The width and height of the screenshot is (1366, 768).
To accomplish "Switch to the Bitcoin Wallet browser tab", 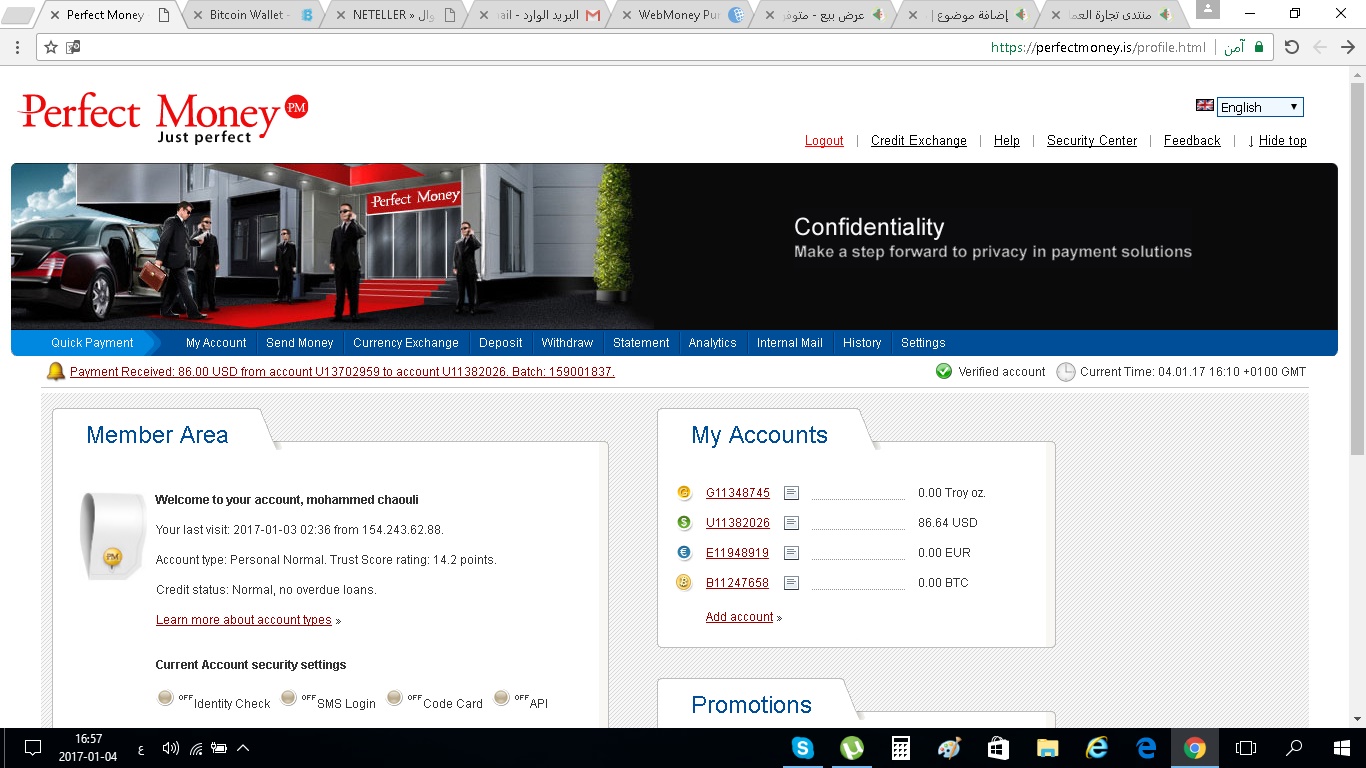I will (250, 15).
